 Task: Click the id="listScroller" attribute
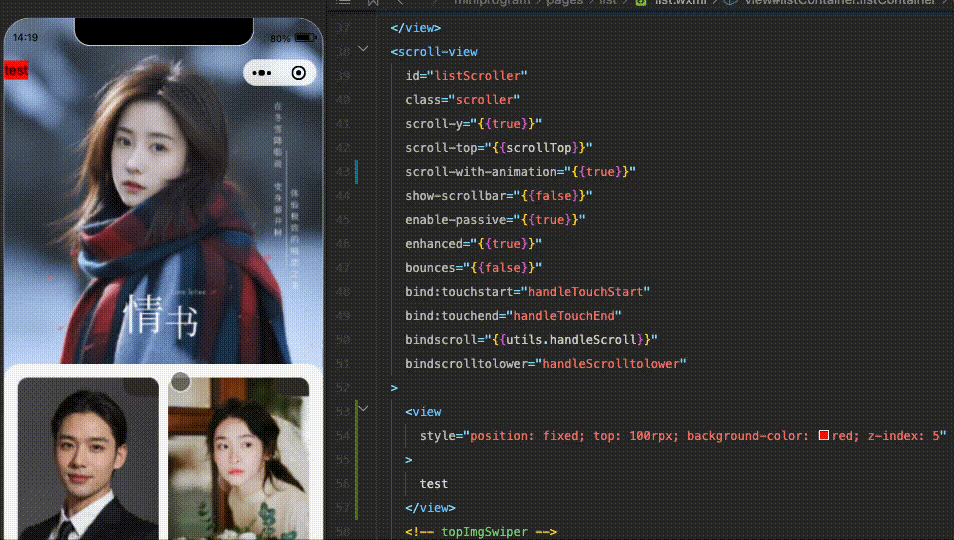tap(466, 76)
